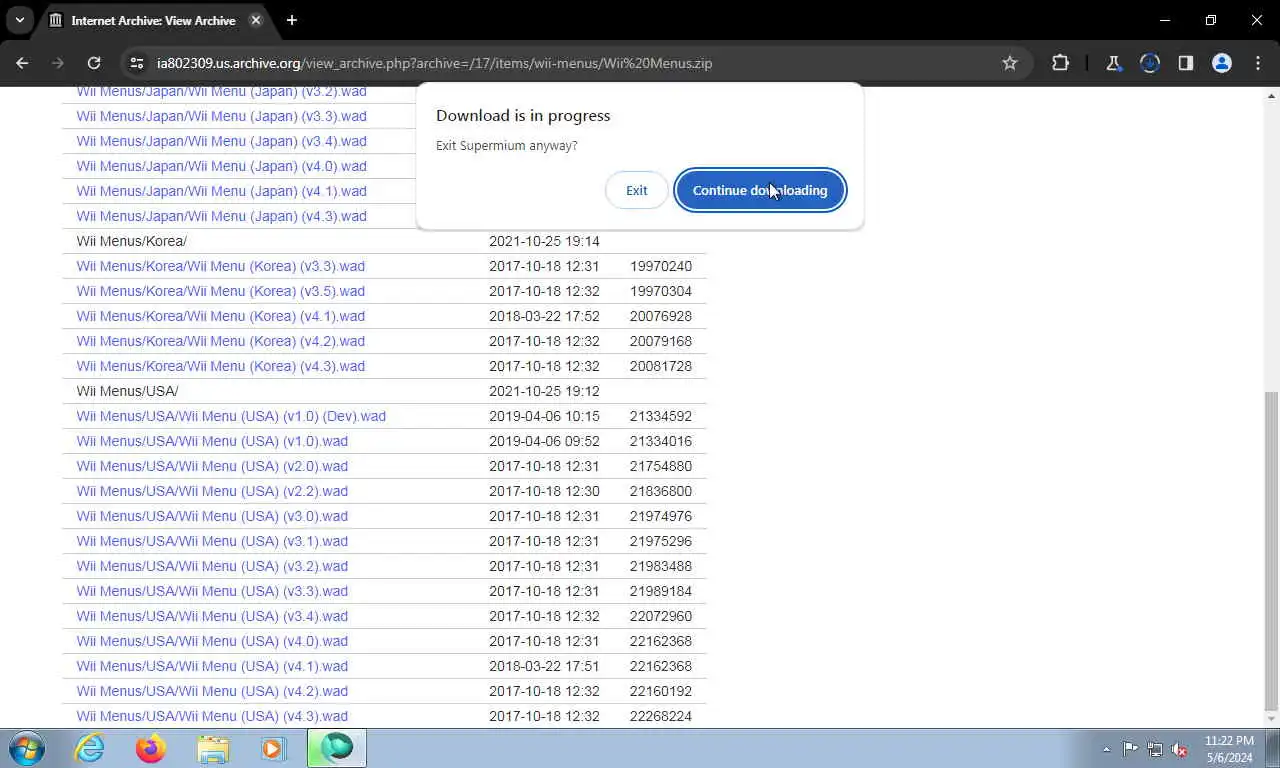This screenshot has height=768, width=1280.
Task: Open the Extensions puzzle icon
Action: click(1060, 63)
